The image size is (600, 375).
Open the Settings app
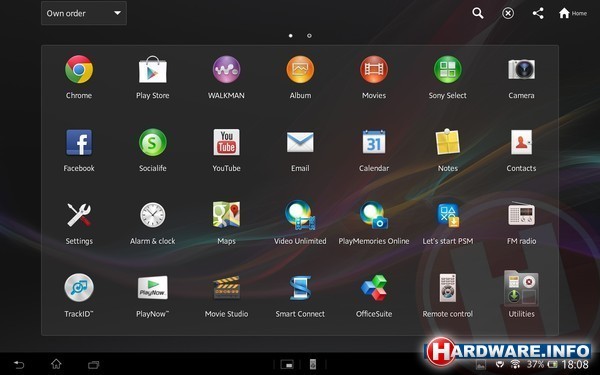tap(79, 215)
